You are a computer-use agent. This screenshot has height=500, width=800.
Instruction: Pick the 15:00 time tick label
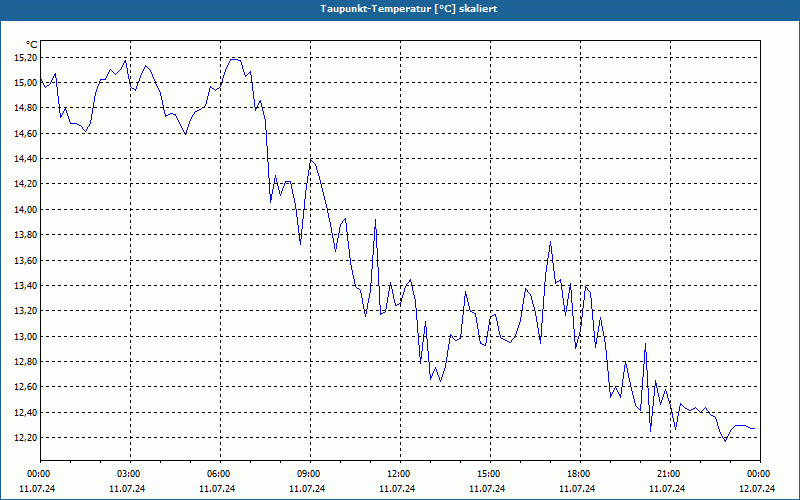tap(490, 474)
